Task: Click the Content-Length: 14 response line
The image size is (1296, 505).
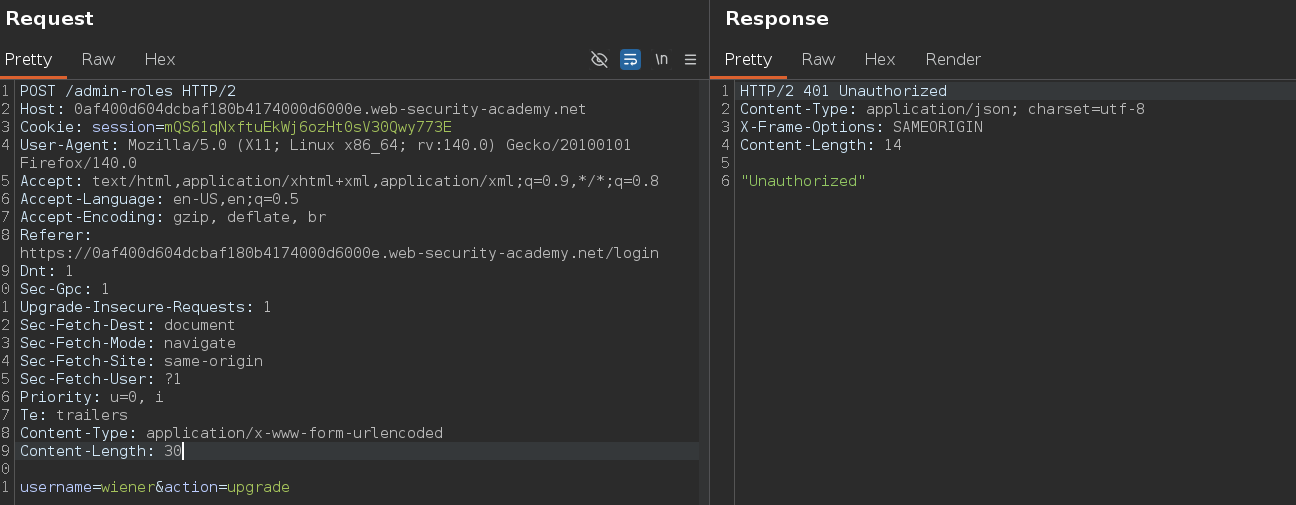Action: pyautogui.click(x=821, y=145)
